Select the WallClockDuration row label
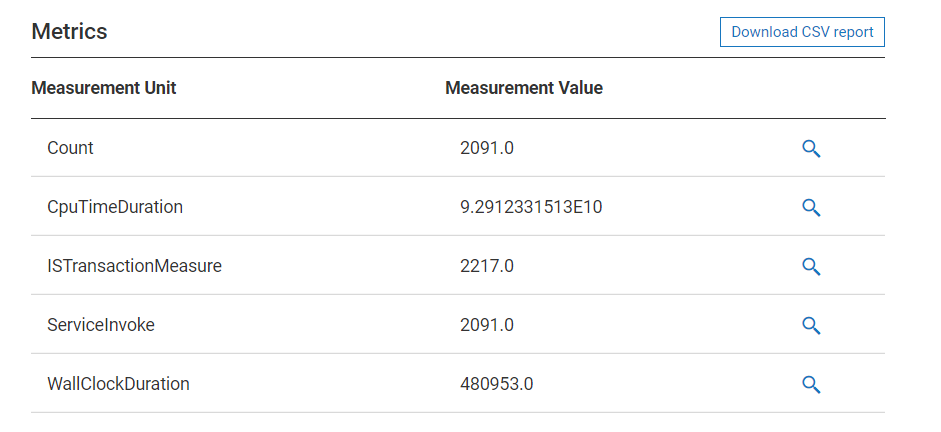Screen dimensions: 941x432 tap(118, 384)
